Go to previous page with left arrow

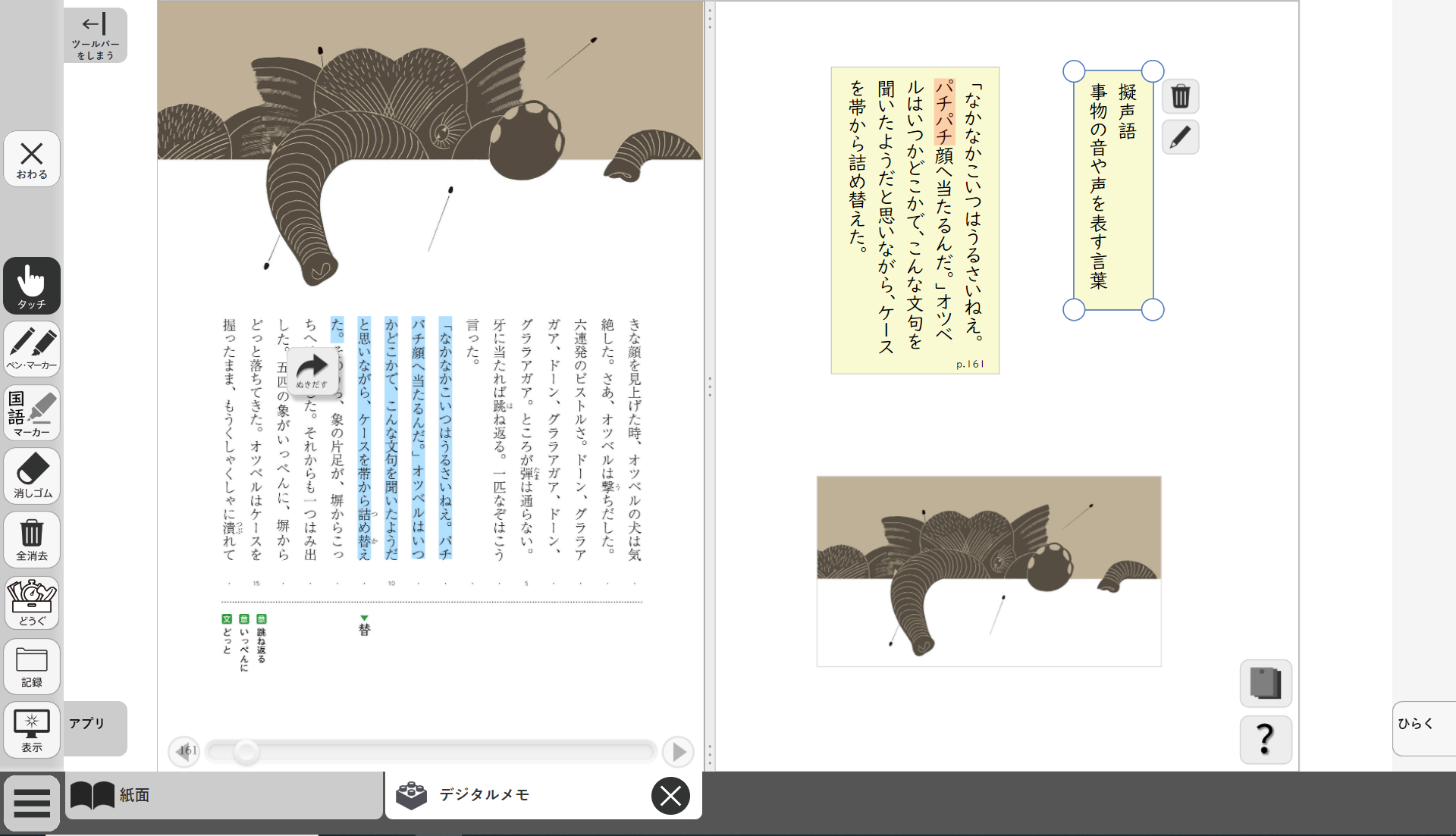[x=184, y=752]
